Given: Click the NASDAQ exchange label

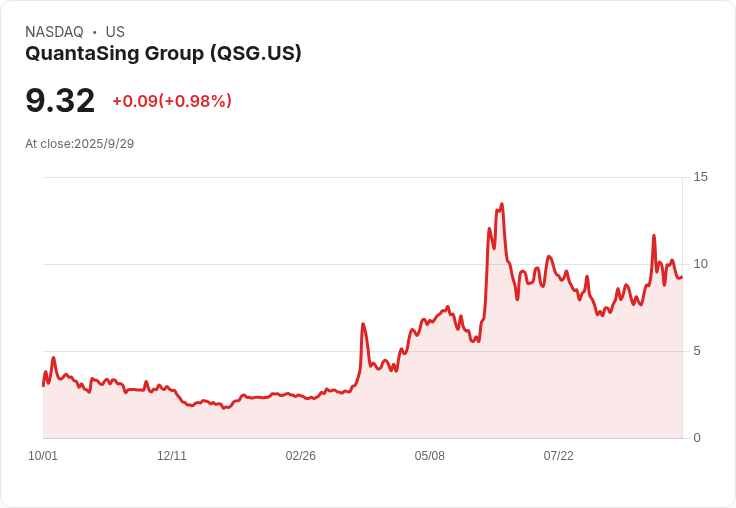Looking at the screenshot, I should 54,32.
